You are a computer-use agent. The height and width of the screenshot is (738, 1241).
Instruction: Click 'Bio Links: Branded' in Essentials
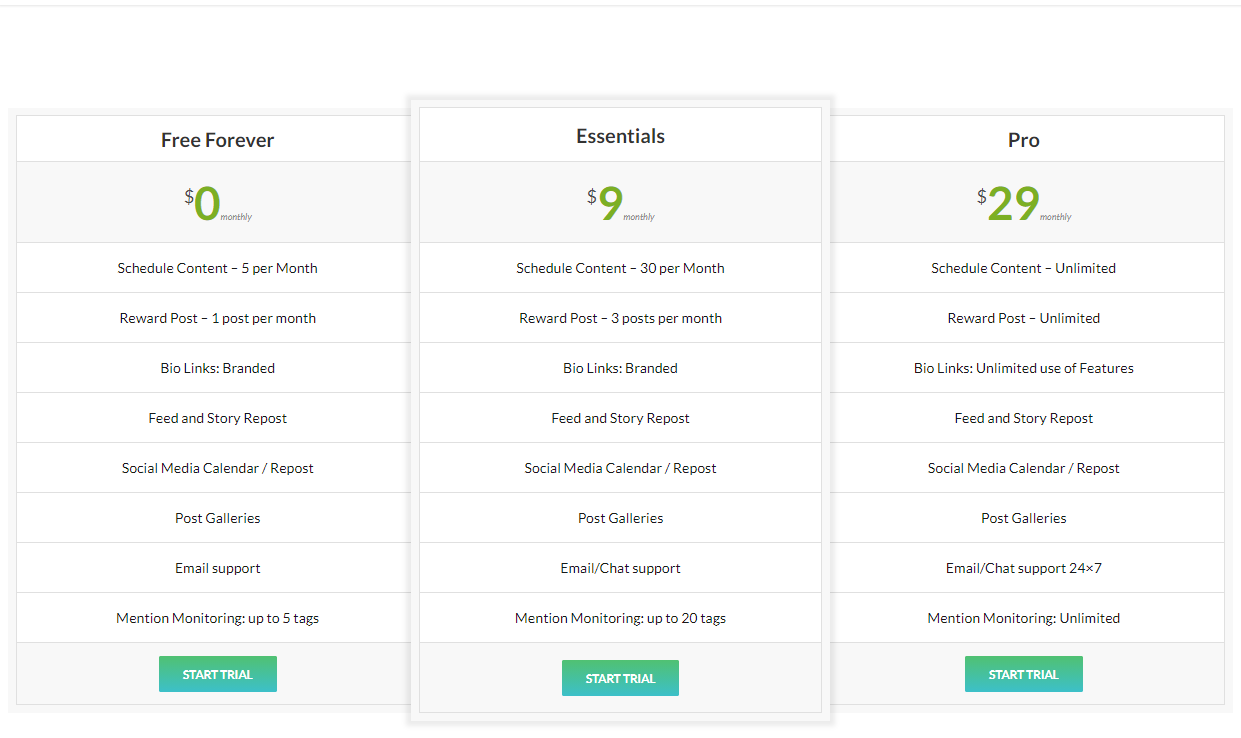pos(620,368)
